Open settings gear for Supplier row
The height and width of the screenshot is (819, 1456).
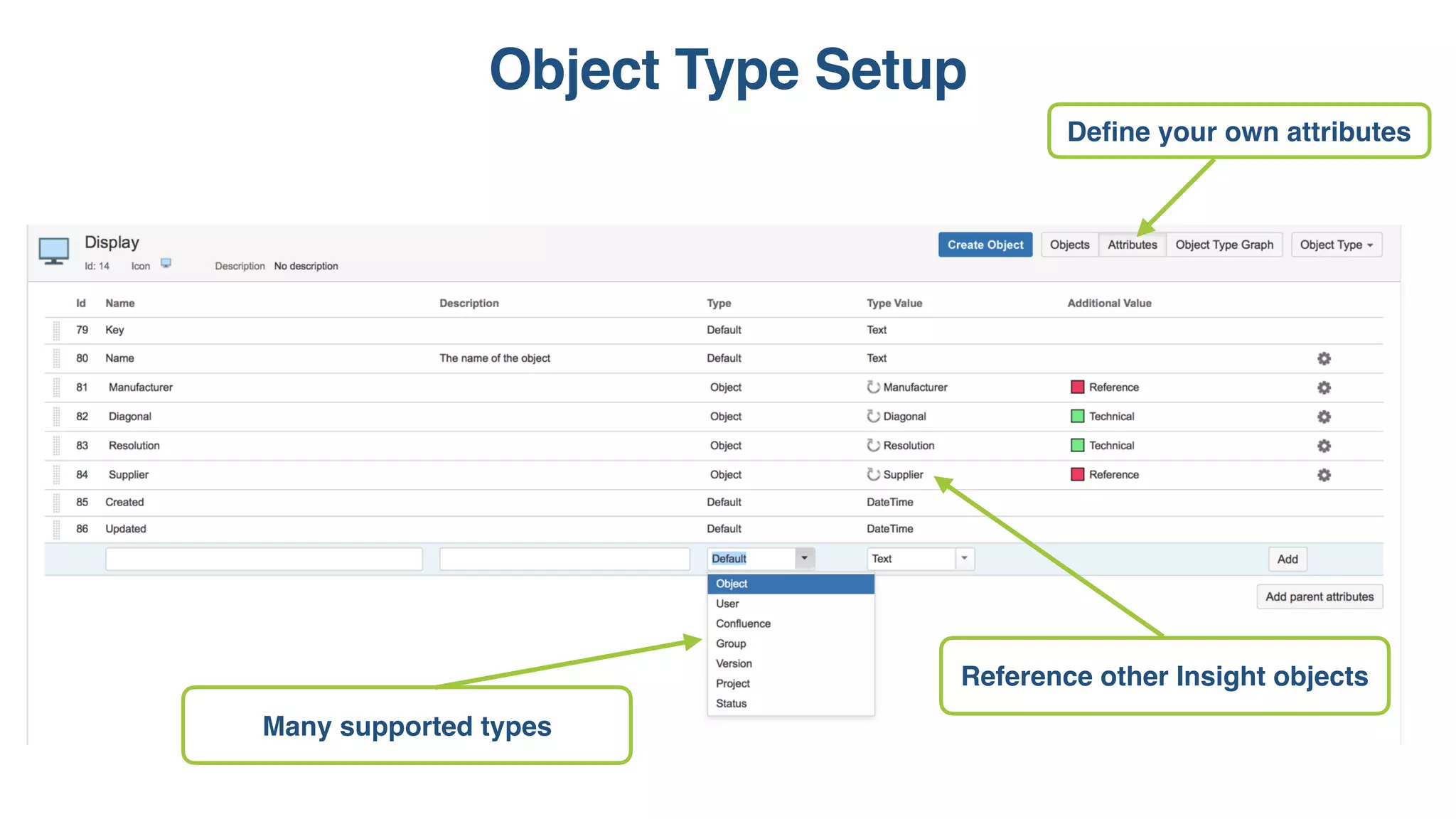tap(1324, 475)
